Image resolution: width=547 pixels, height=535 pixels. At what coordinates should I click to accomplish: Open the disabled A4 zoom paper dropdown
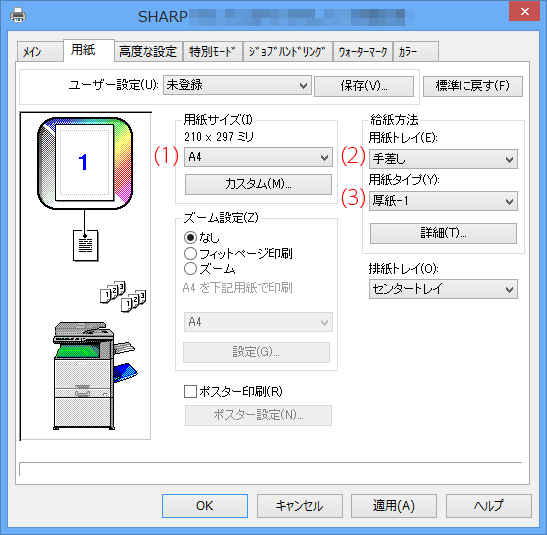(258, 322)
